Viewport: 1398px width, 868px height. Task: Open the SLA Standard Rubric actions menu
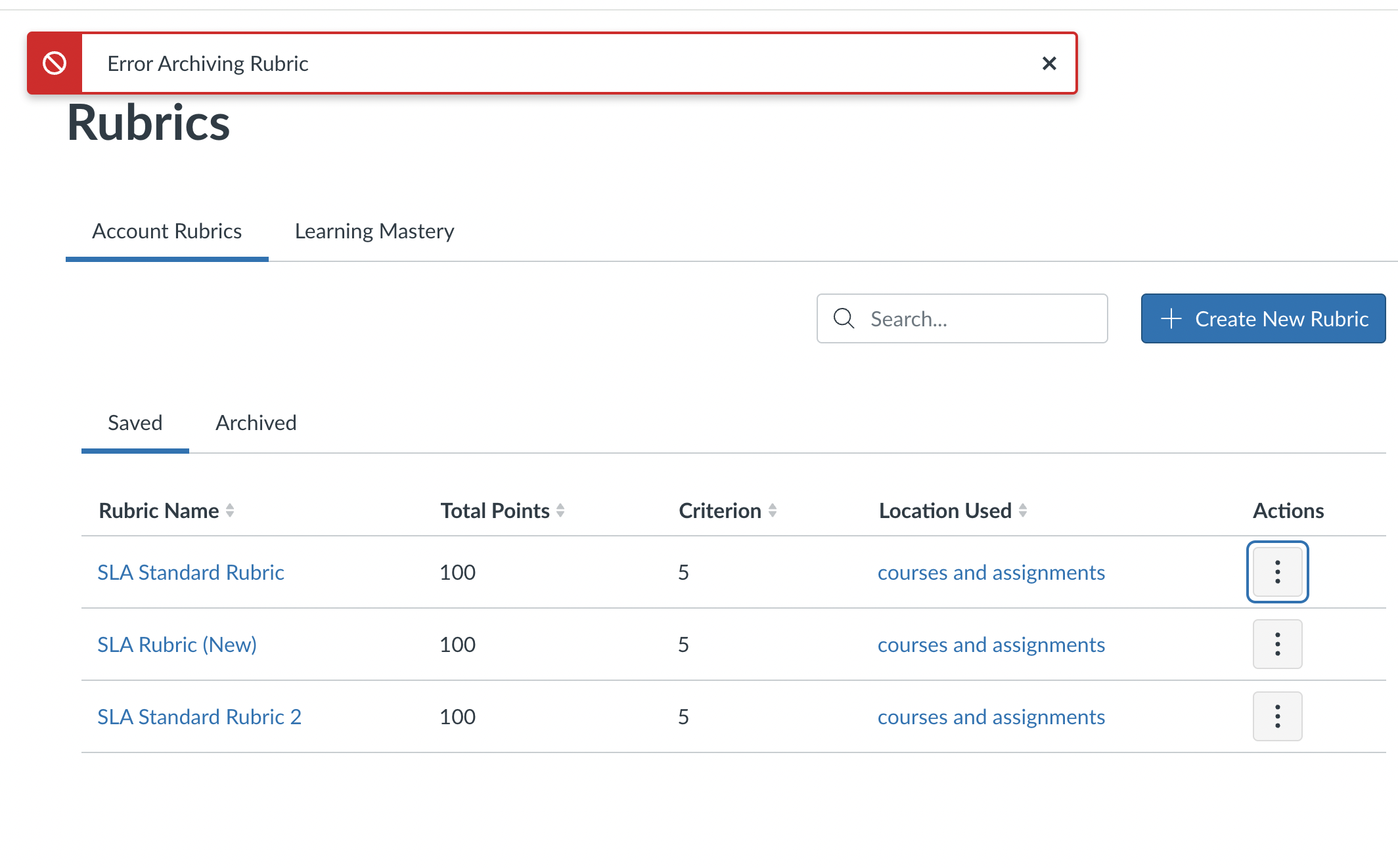click(1277, 572)
